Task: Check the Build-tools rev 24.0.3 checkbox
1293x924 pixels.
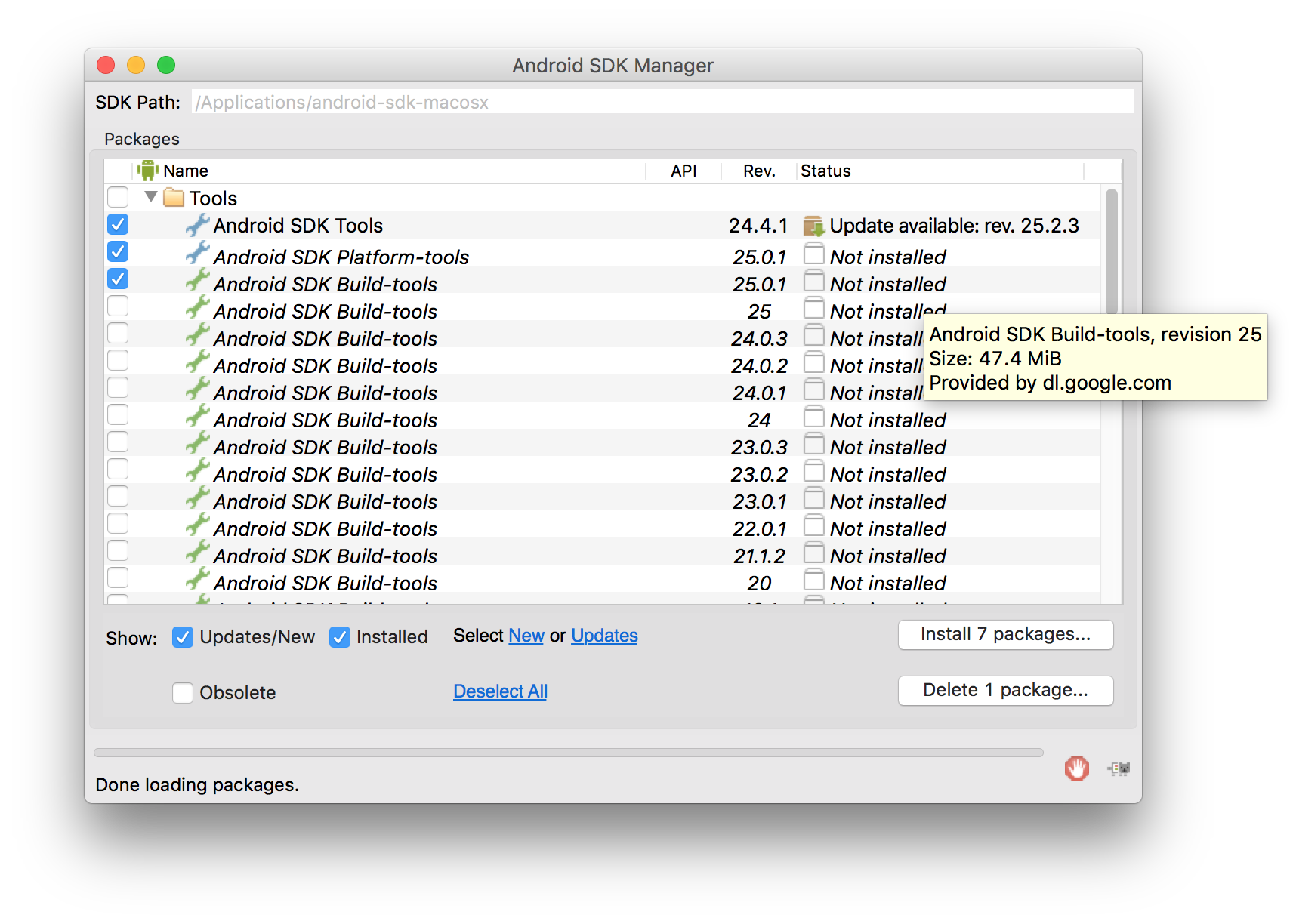Action: (118, 333)
